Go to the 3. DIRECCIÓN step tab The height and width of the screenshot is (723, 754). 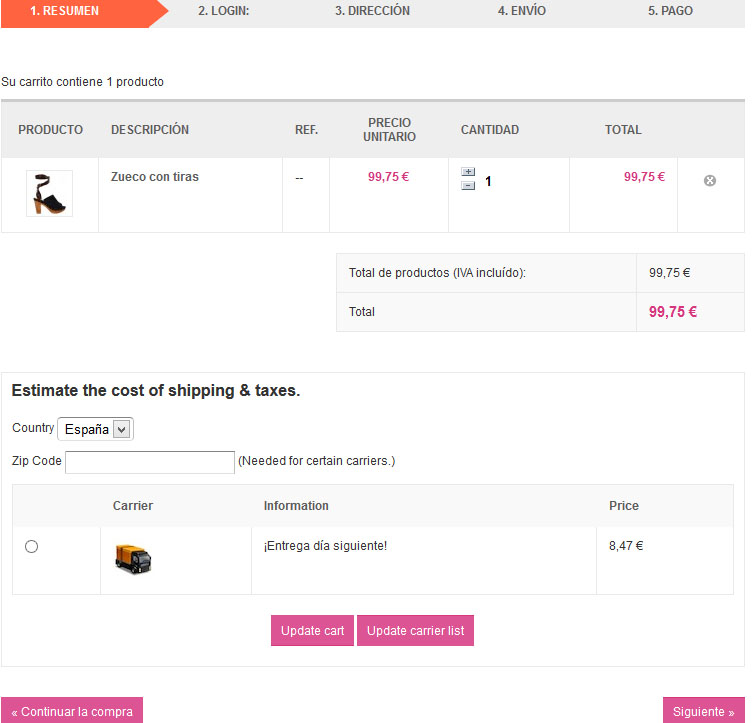click(372, 11)
